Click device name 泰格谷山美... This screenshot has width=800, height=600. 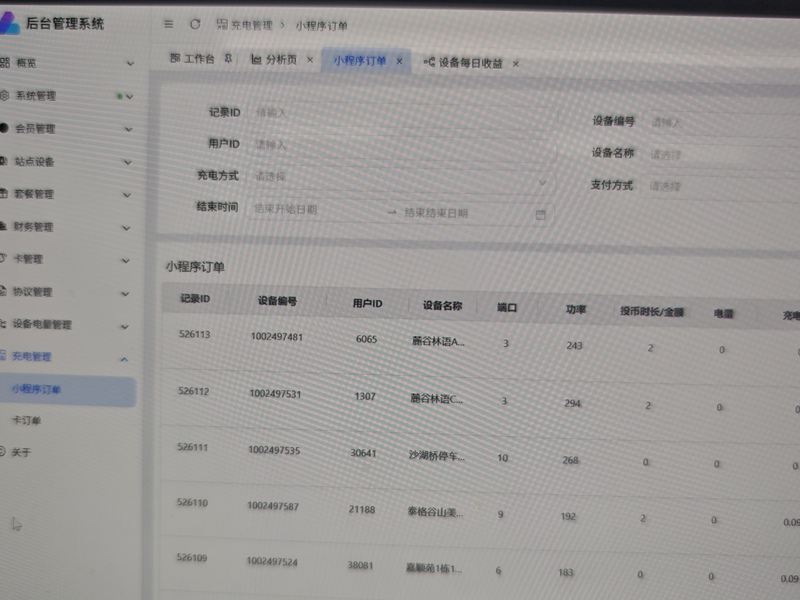pyautogui.click(x=435, y=512)
